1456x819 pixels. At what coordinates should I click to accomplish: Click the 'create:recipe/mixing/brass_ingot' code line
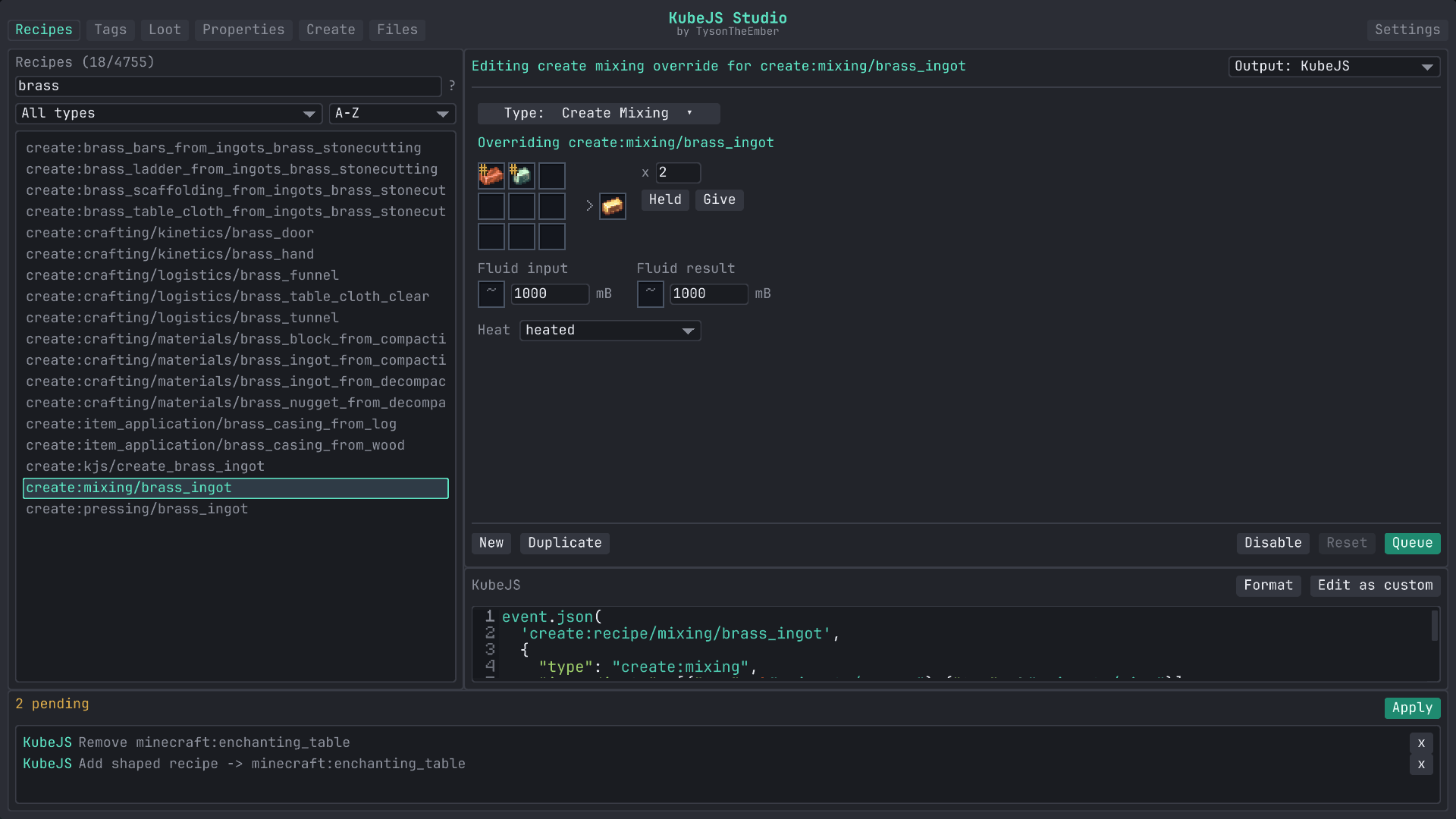pos(680,635)
